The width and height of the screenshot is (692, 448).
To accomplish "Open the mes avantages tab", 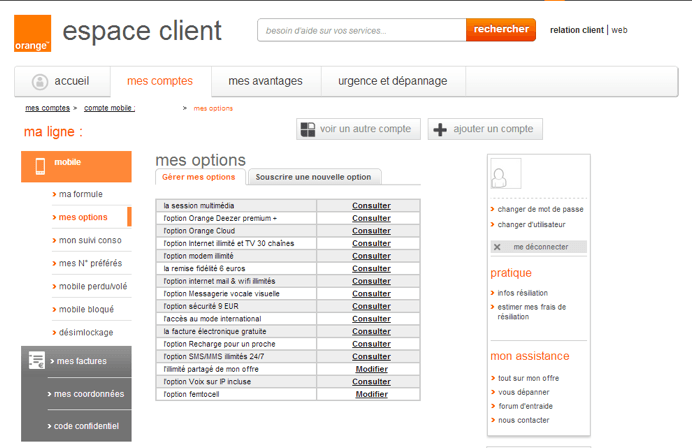I will point(263,81).
